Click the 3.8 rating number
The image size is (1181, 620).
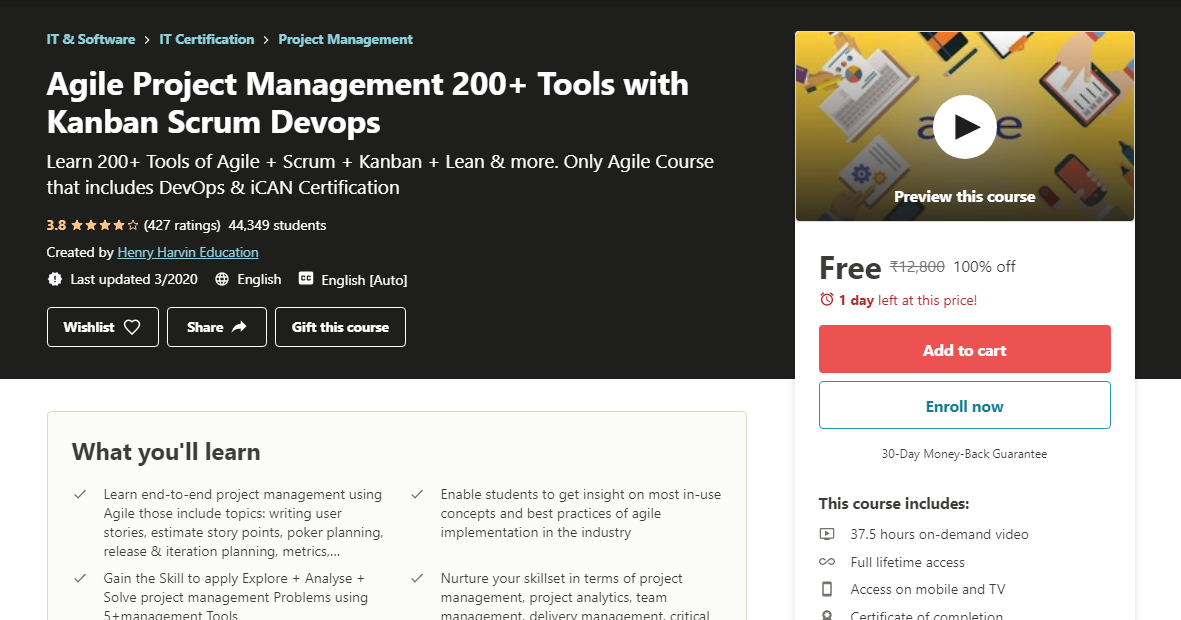coord(56,225)
